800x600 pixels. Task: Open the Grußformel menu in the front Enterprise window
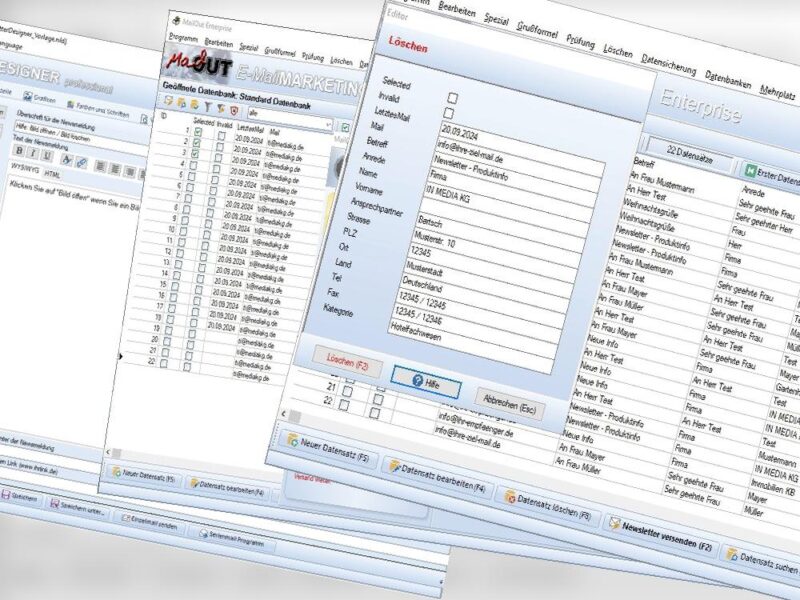[537, 29]
